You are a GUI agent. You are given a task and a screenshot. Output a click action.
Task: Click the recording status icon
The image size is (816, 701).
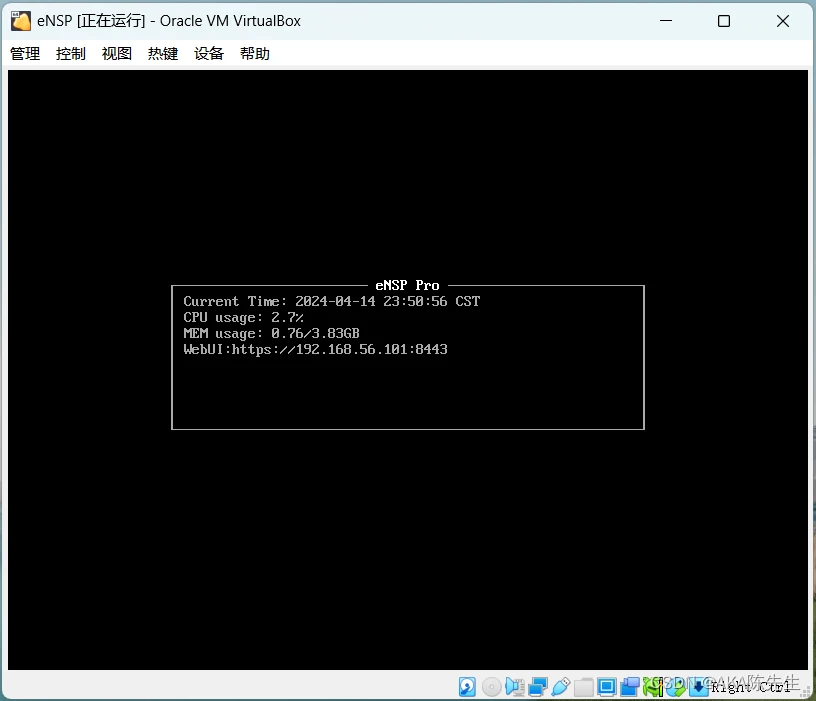[x=630, y=687]
